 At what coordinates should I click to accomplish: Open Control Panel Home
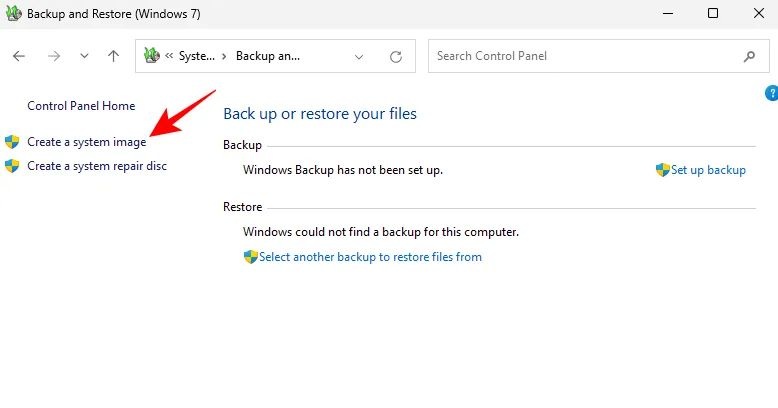pyautogui.click(x=81, y=106)
